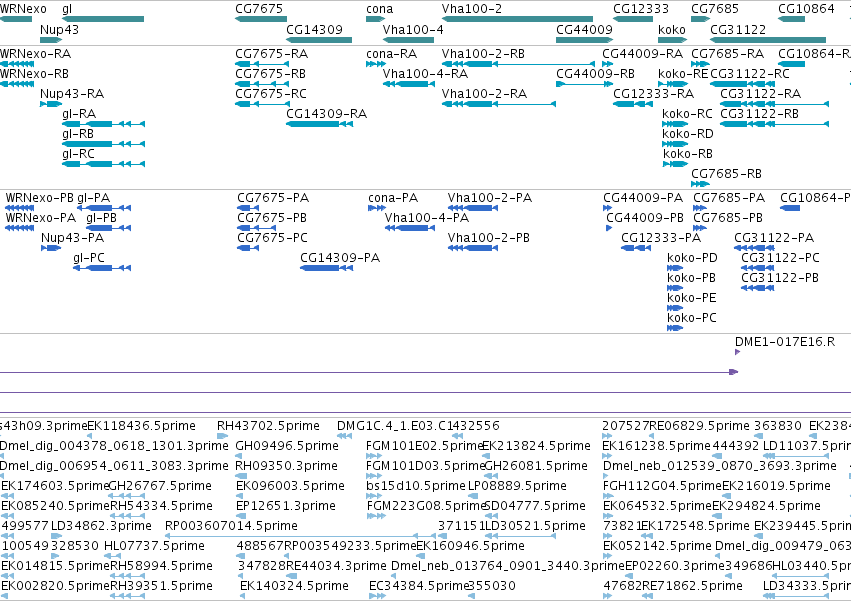Select the cona gene label
The height and width of the screenshot is (601, 851).
379,9
